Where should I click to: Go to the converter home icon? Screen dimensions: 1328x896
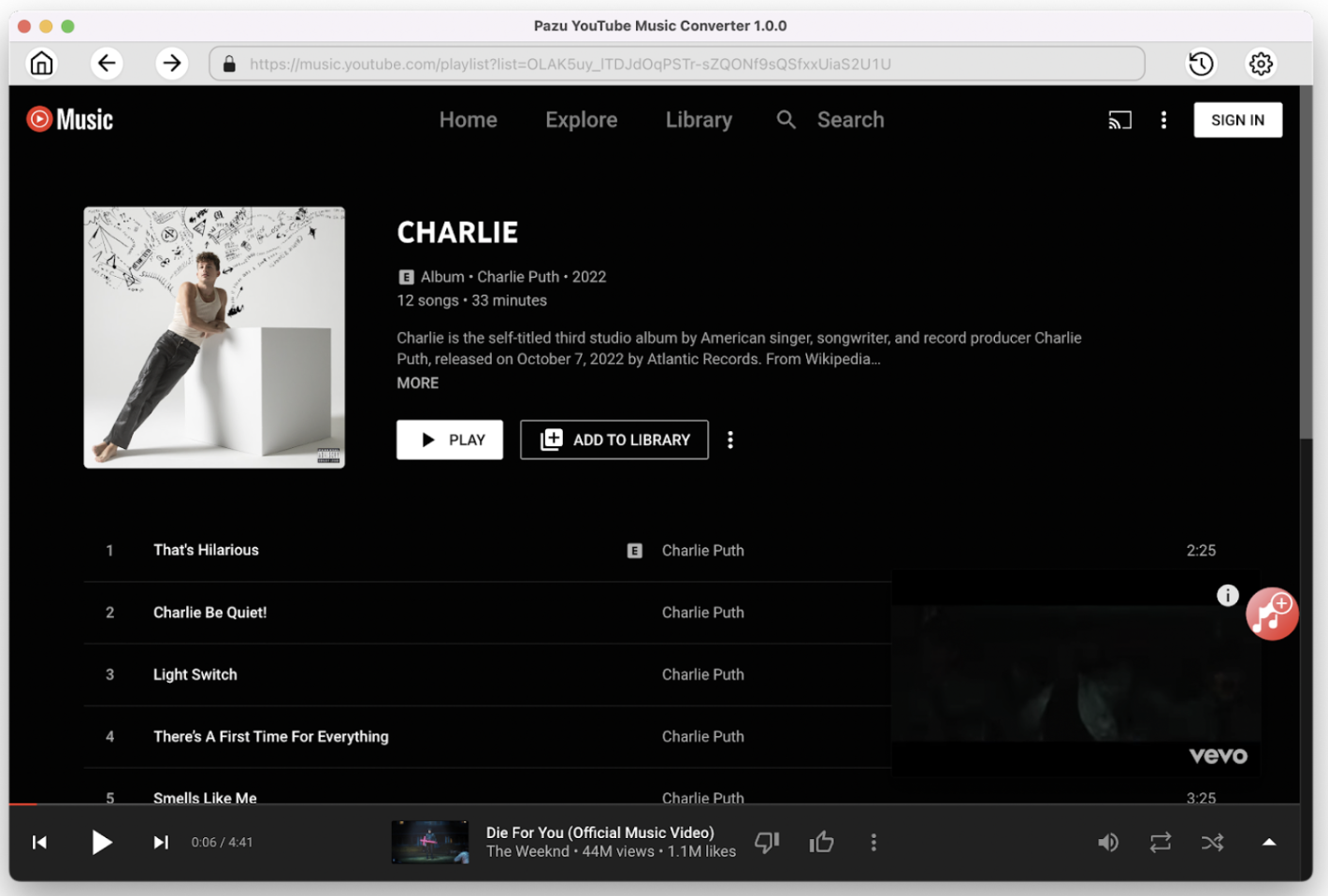[x=42, y=64]
